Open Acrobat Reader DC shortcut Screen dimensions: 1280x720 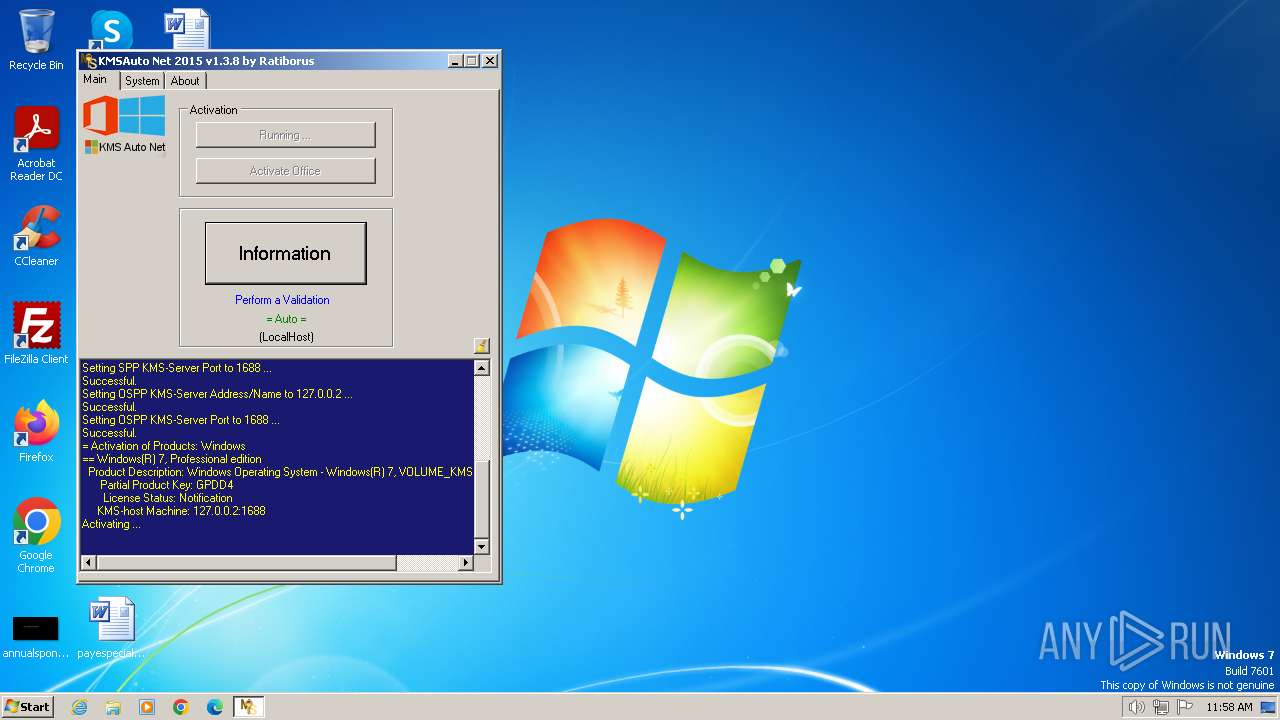36,144
